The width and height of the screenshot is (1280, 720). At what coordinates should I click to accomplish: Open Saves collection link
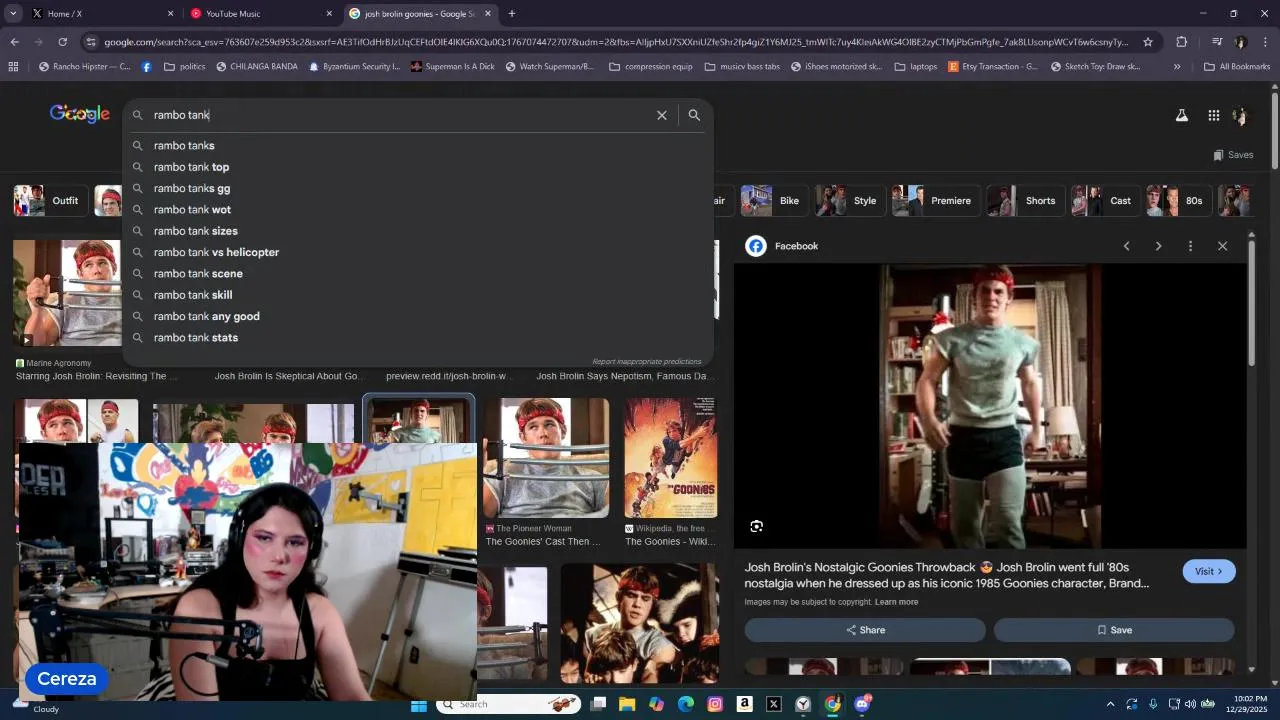point(1233,155)
